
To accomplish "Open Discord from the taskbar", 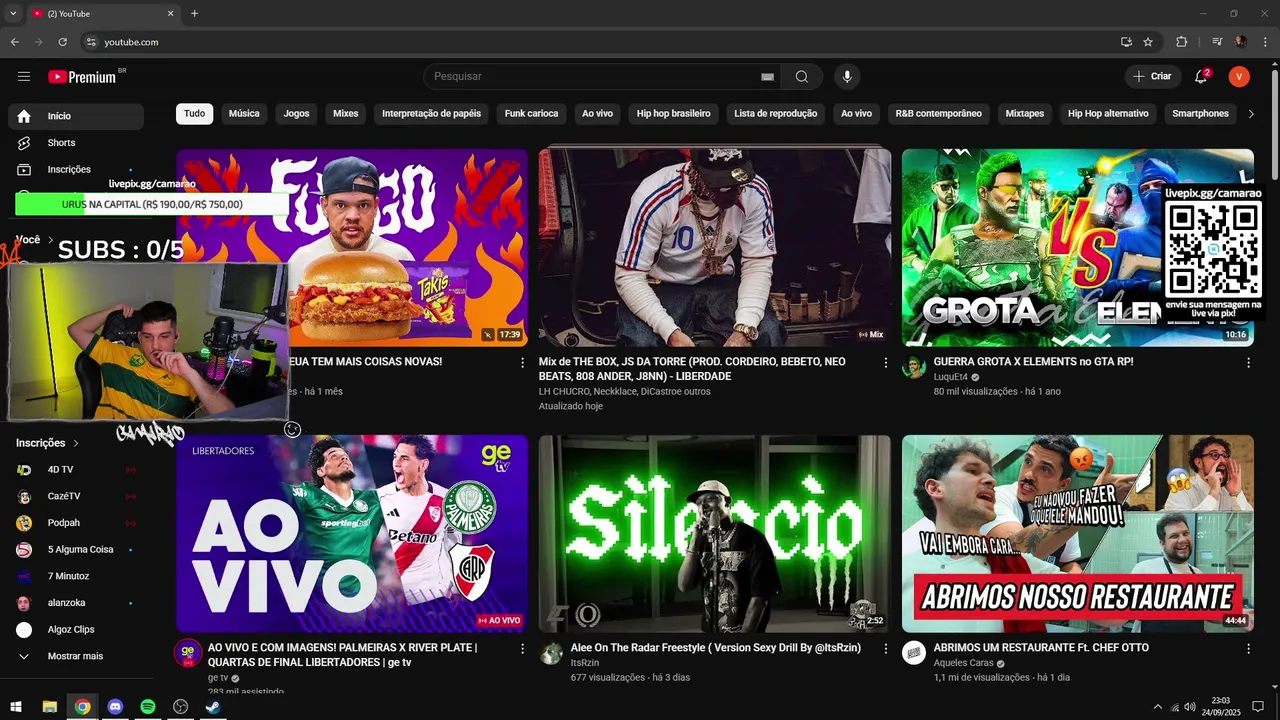I will [115, 707].
